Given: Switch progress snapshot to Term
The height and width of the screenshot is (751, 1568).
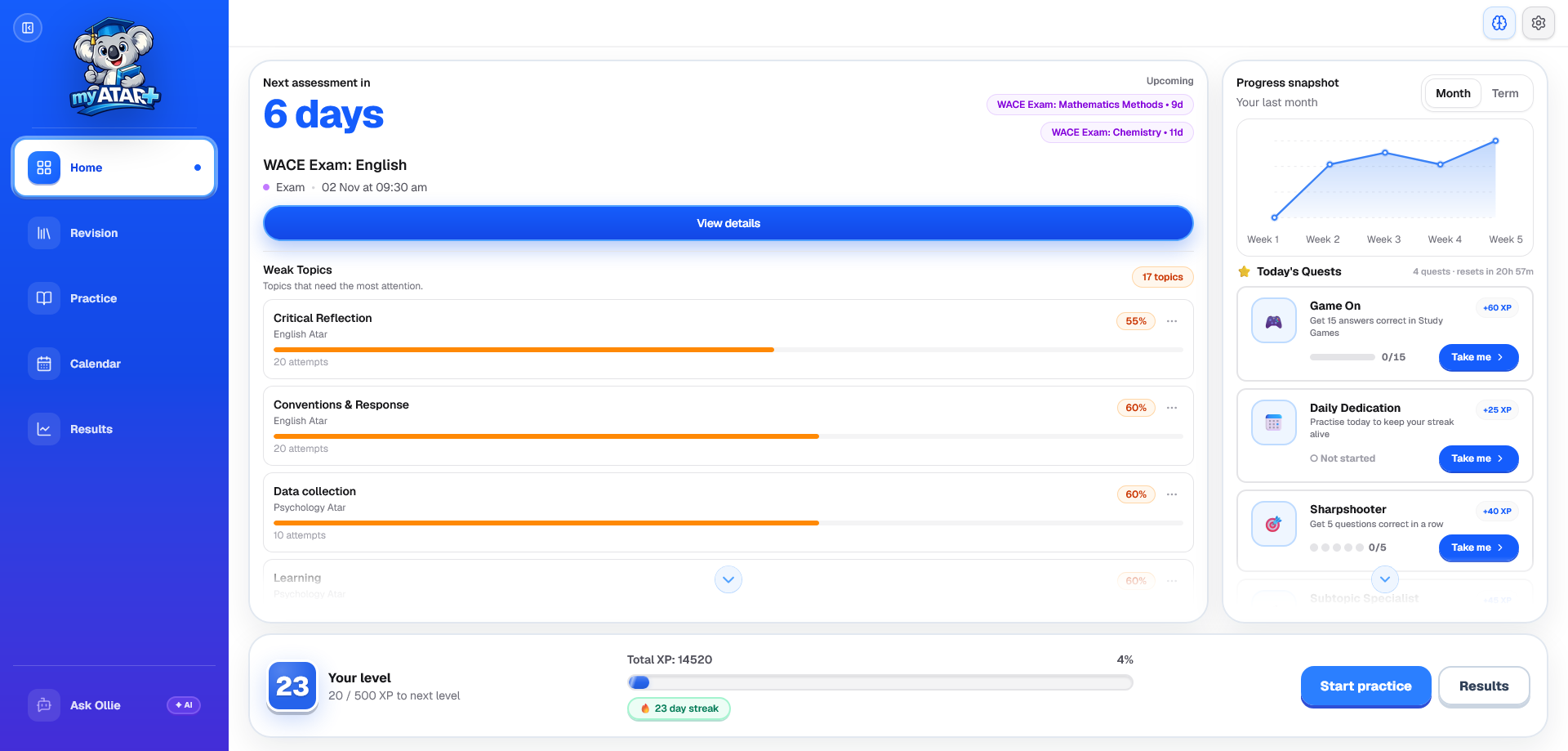Looking at the screenshot, I should (1505, 93).
